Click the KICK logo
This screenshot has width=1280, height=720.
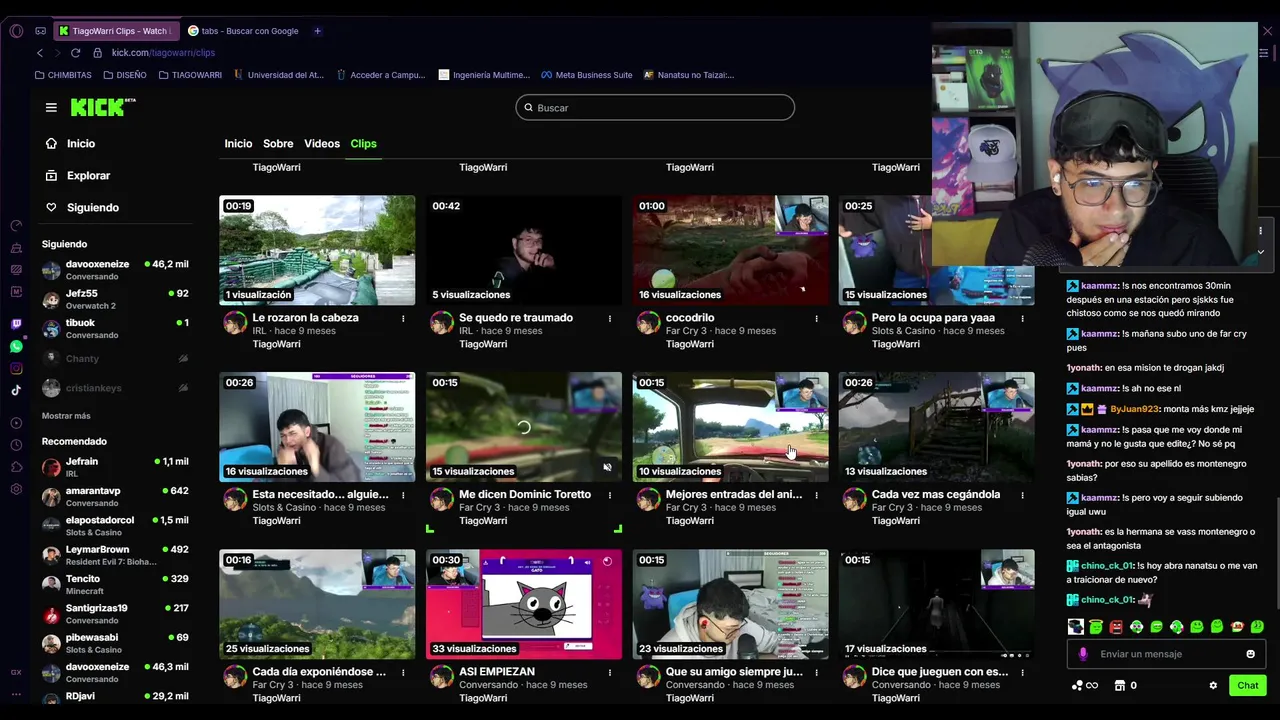[102, 107]
